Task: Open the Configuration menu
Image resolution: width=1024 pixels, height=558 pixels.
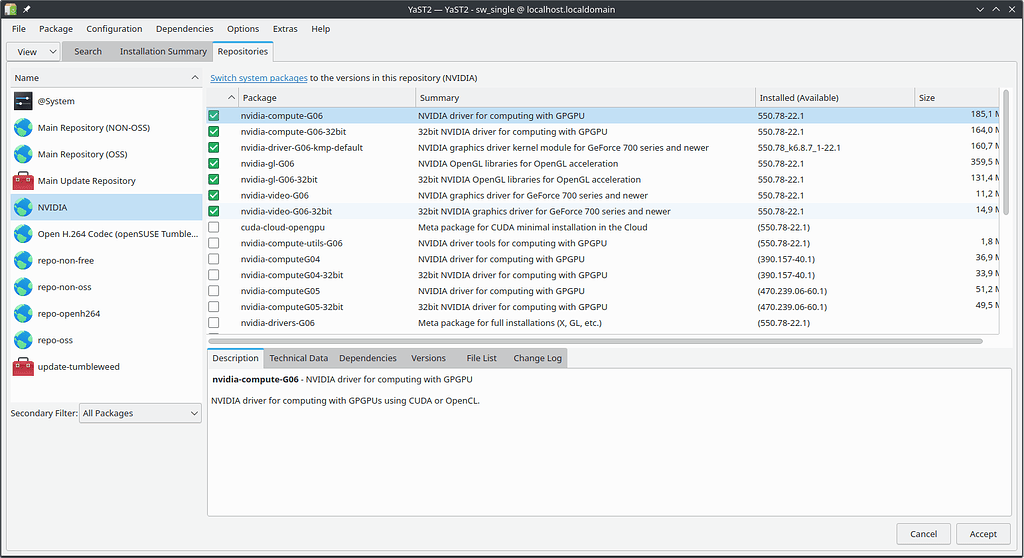Action: coord(114,29)
